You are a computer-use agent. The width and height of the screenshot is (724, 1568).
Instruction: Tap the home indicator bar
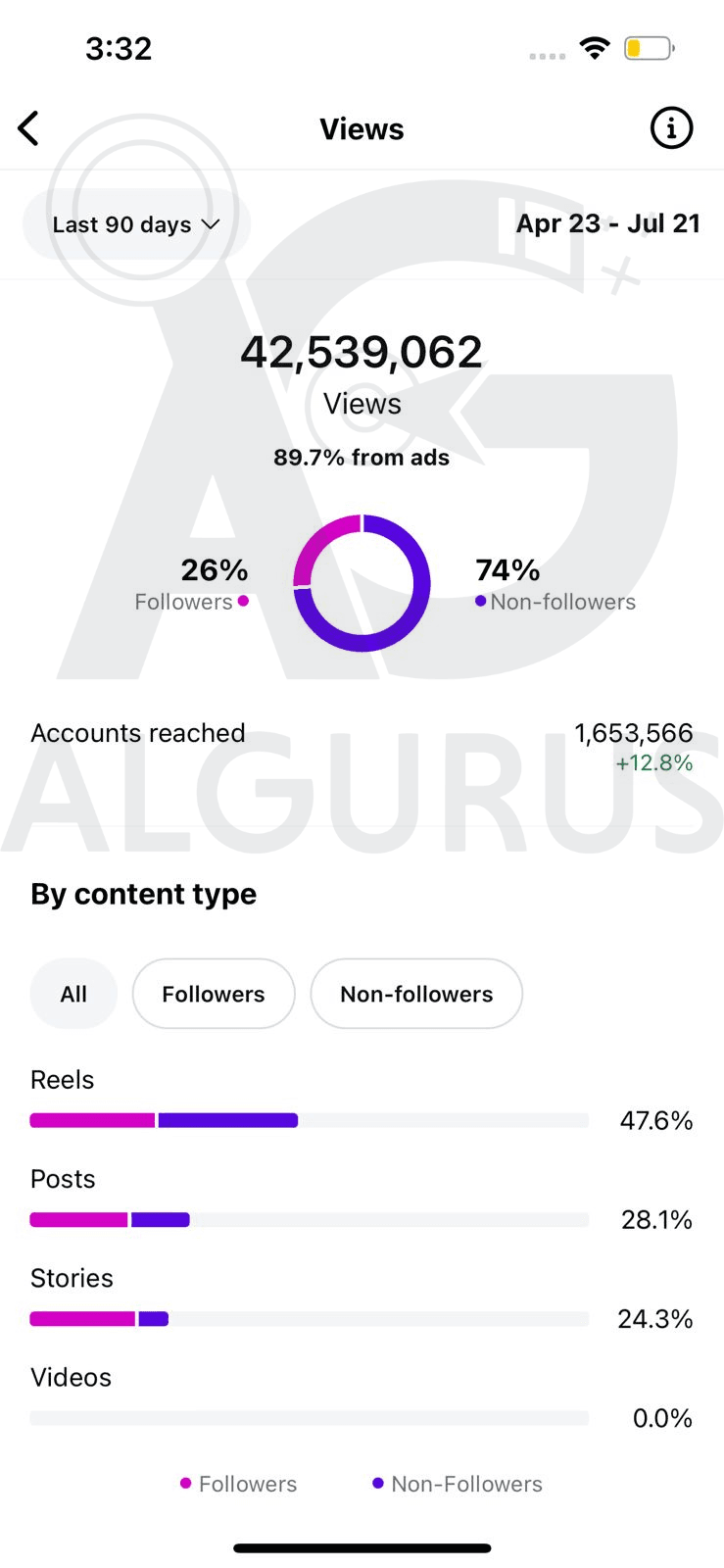362,1548
